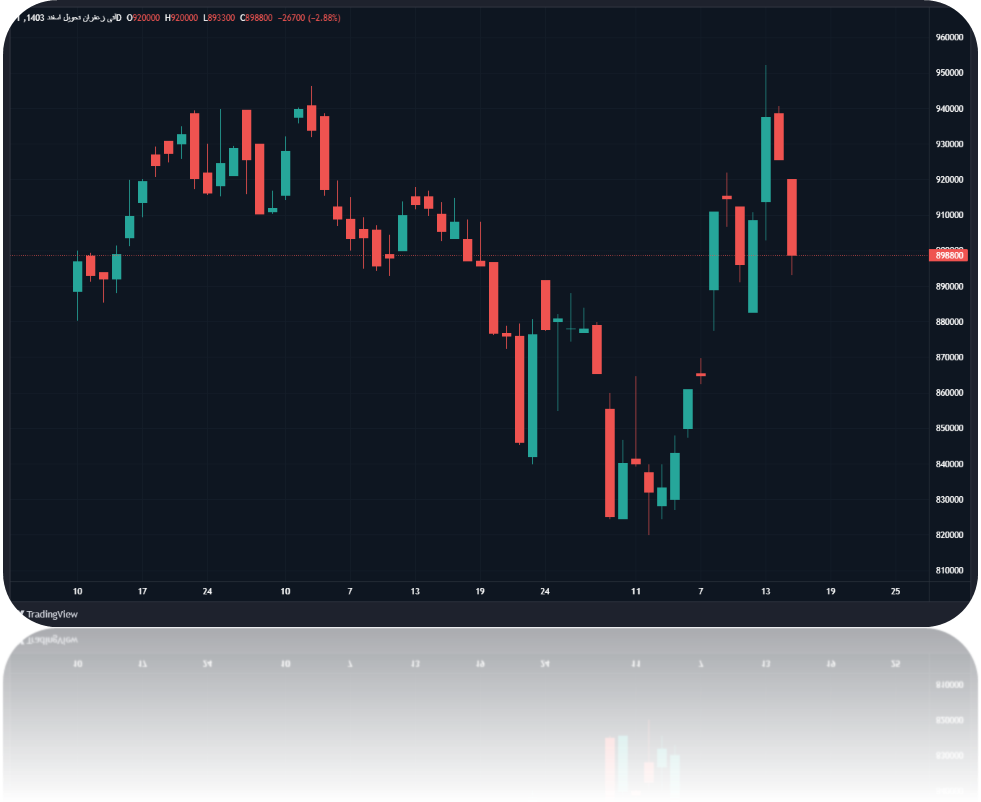Click the red current price label 898800
Screen dimensions: 981x802
click(x=949, y=255)
